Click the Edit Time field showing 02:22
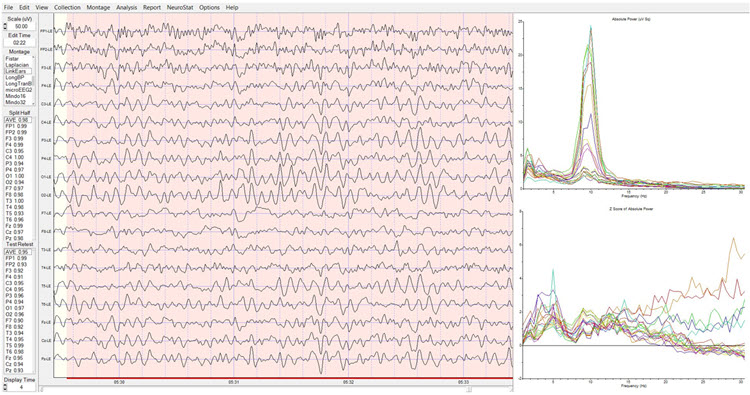Screen dimensions: 750x395 19,43
